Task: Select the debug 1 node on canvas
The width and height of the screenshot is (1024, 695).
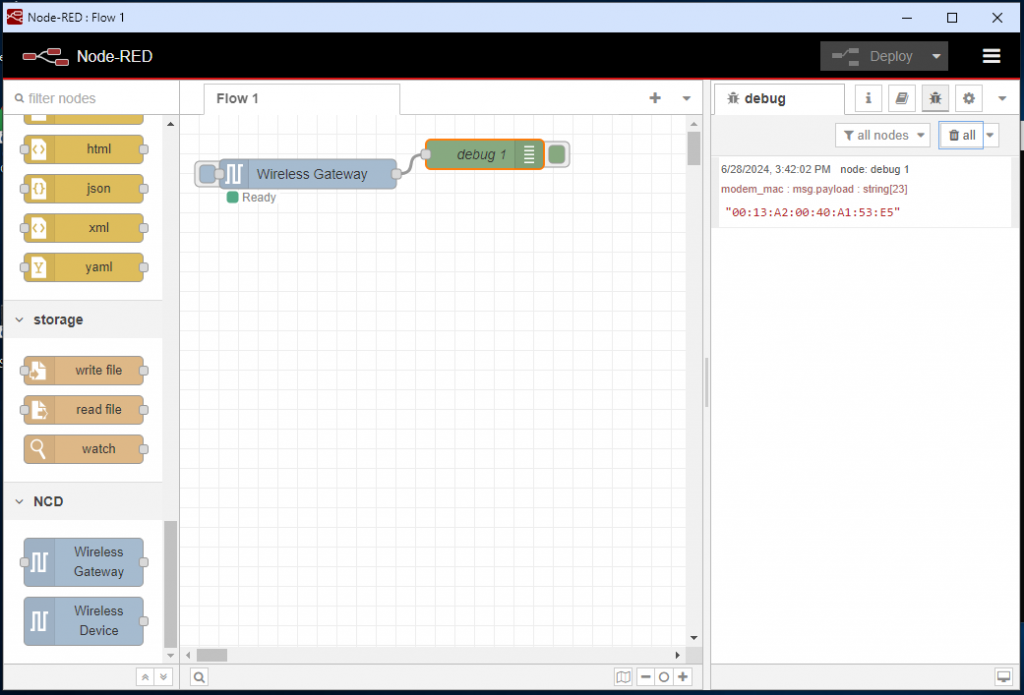Action: click(x=485, y=155)
